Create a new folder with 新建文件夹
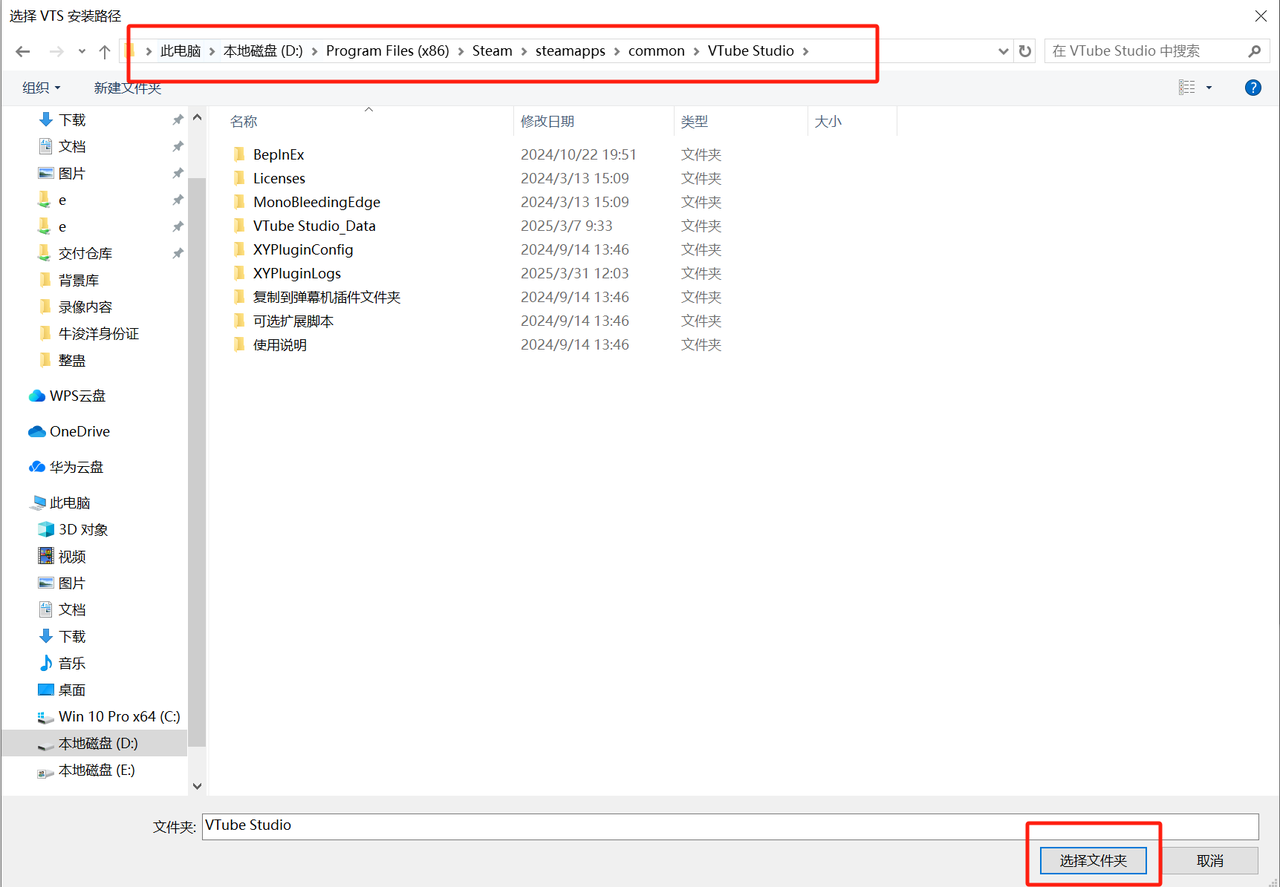 coord(128,88)
